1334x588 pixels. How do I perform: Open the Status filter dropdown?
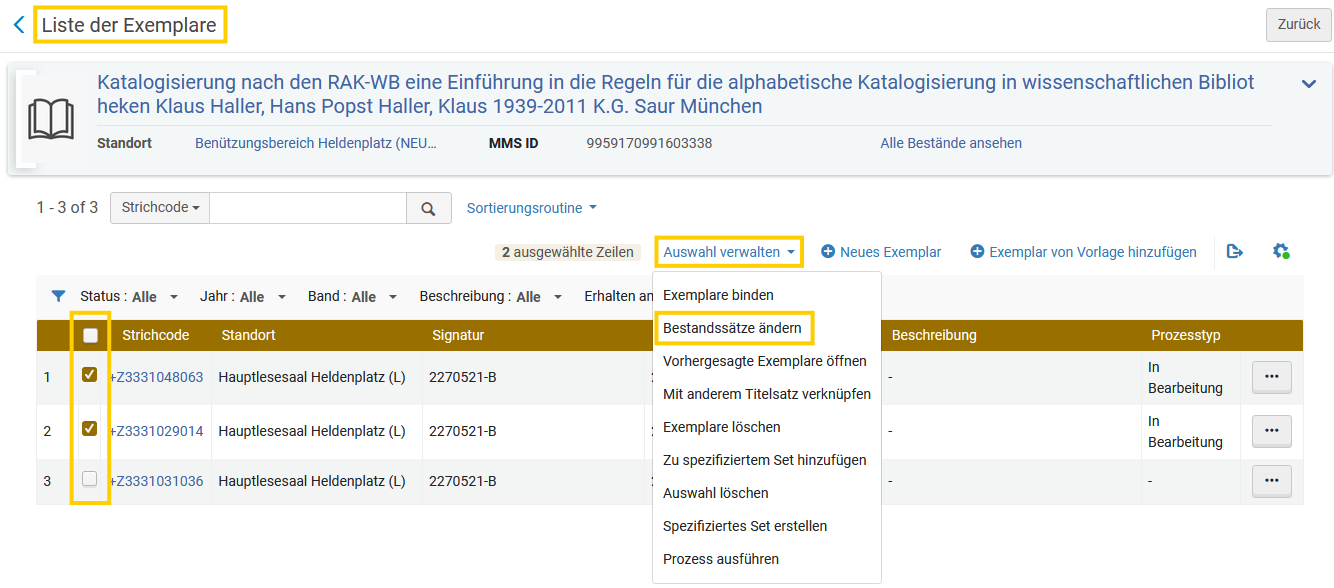click(x=129, y=296)
